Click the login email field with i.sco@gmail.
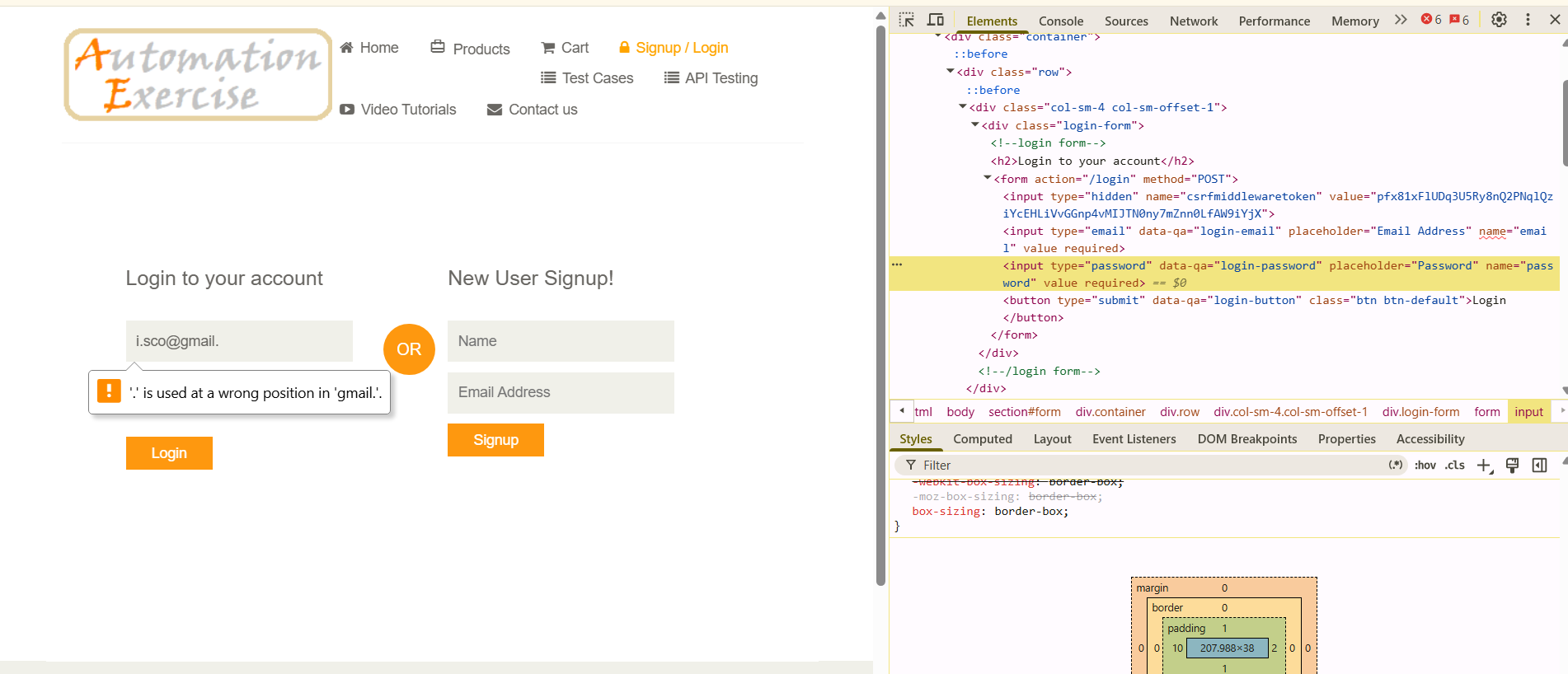This screenshot has width=1568, height=674. tap(239, 341)
